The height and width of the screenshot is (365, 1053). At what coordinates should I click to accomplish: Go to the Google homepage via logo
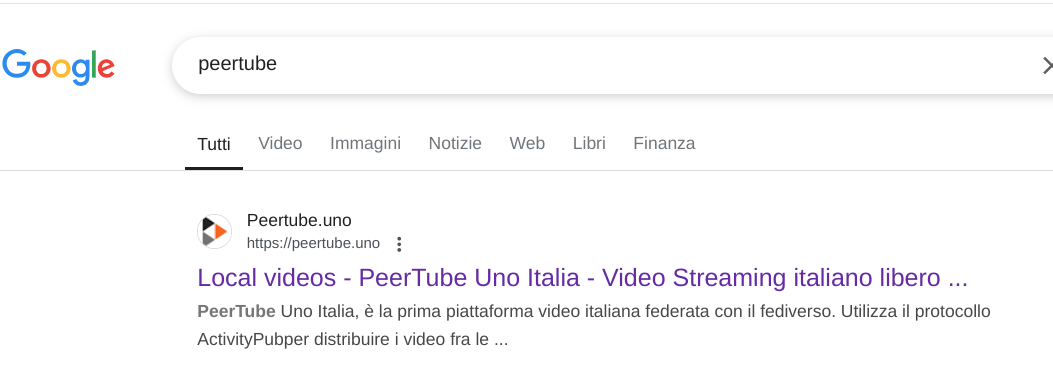[x=58, y=66]
